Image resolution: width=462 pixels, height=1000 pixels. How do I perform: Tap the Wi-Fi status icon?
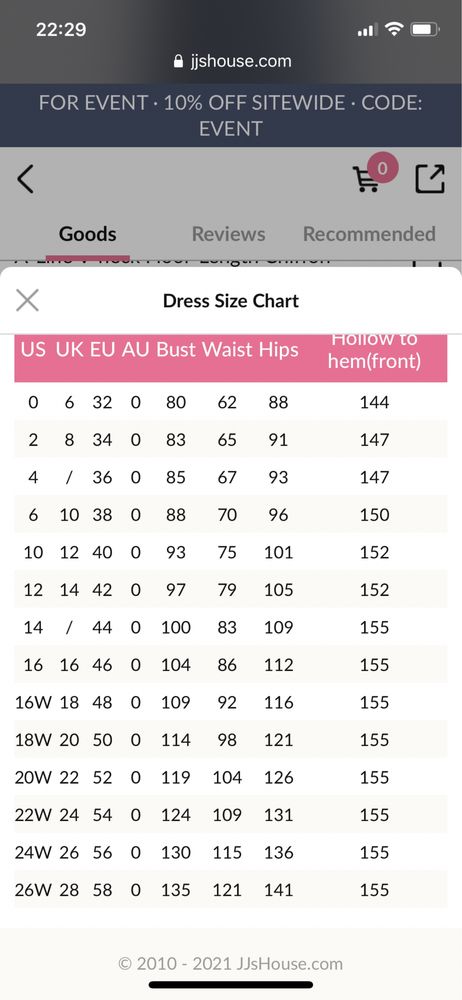395,29
